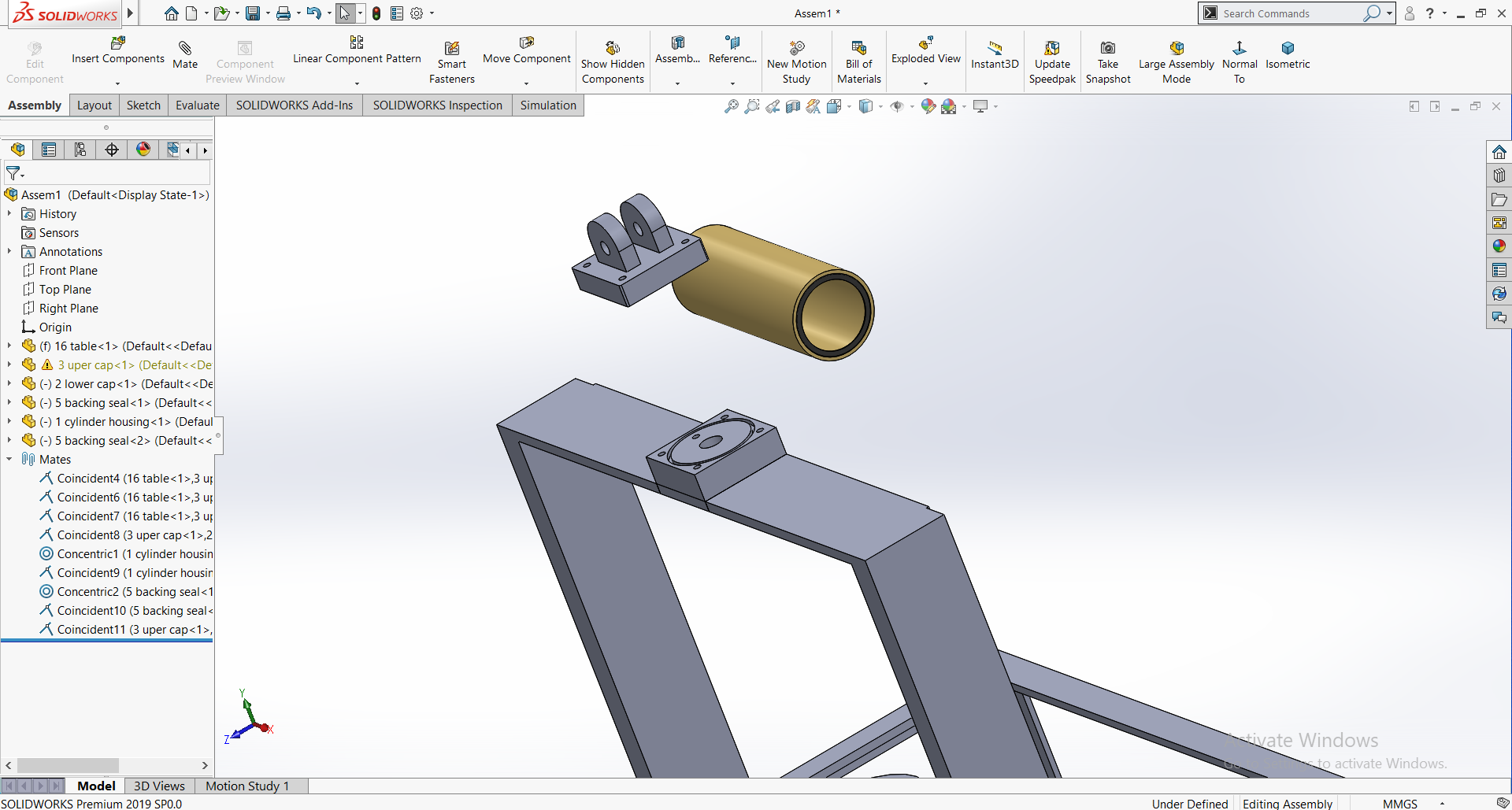Open Move Component dropdown arrow

coord(527,83)
